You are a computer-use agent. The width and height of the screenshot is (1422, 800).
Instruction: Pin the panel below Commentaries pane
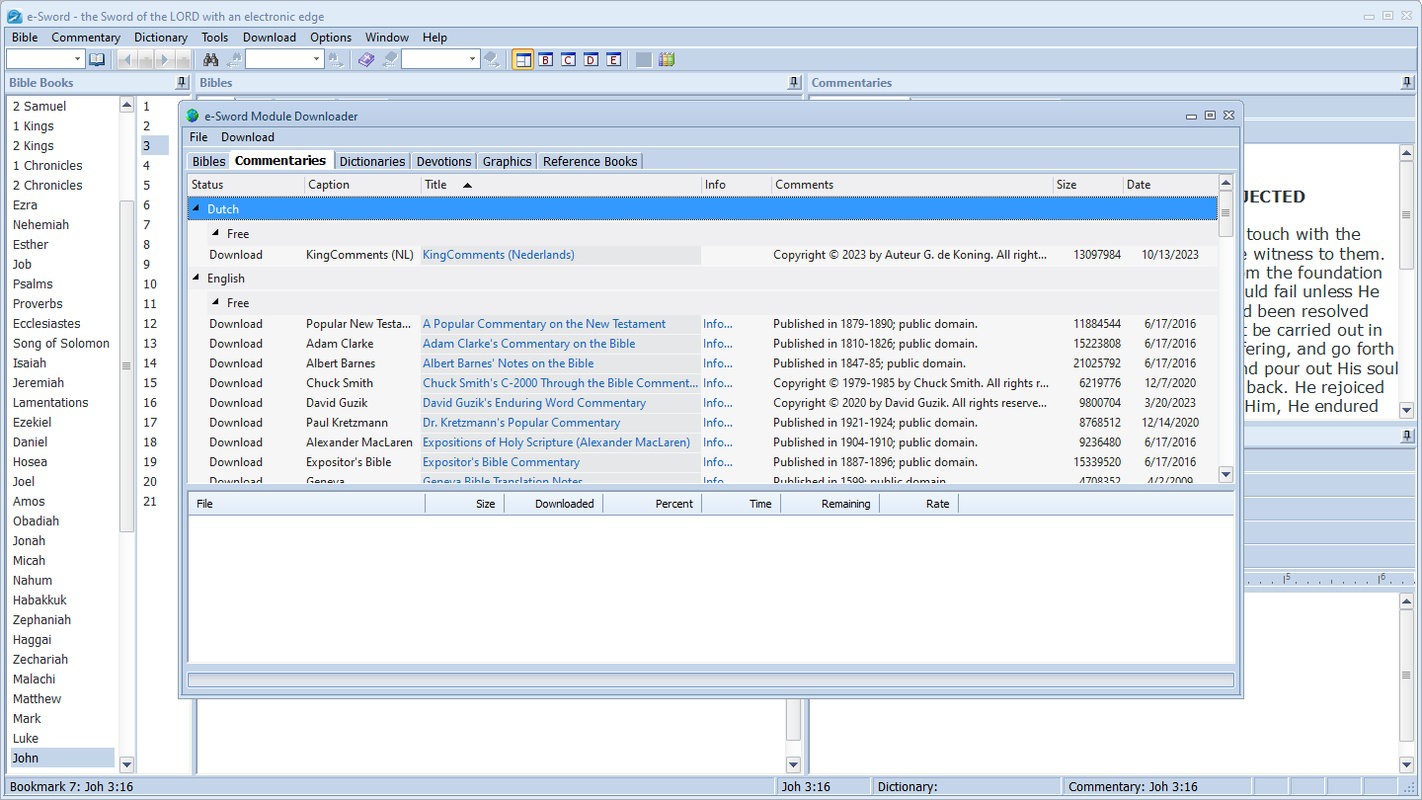click(x=1407, y=436)
